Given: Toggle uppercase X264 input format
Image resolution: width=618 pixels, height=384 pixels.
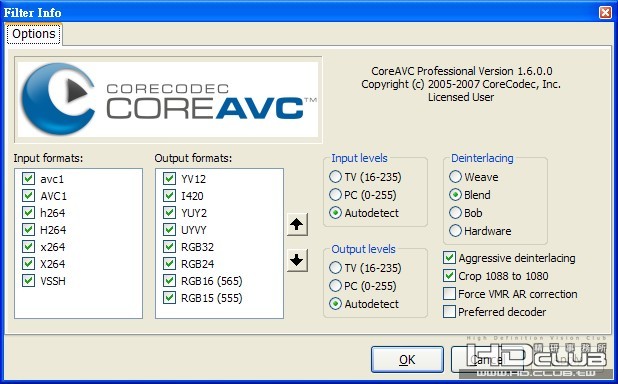Looking at the screenshot, I should (28, 264).
